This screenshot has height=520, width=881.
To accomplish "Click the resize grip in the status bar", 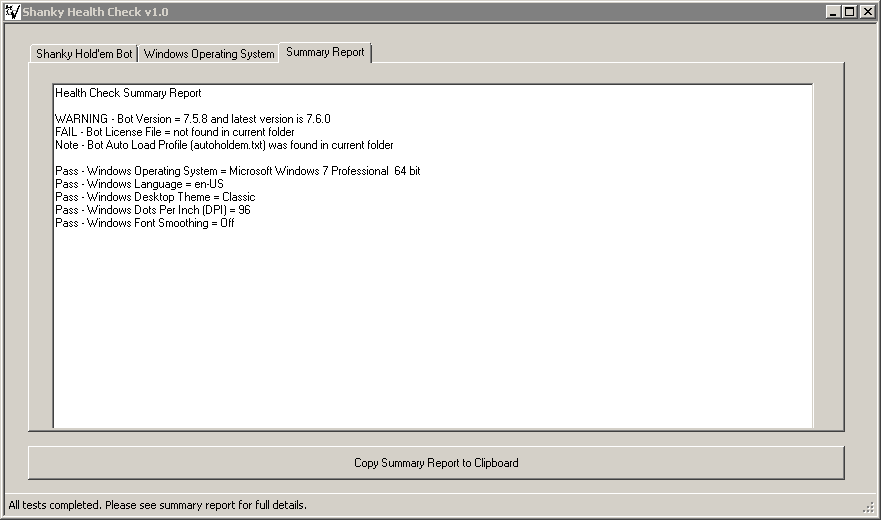I will pyautogui.click(x=869, y=507).
